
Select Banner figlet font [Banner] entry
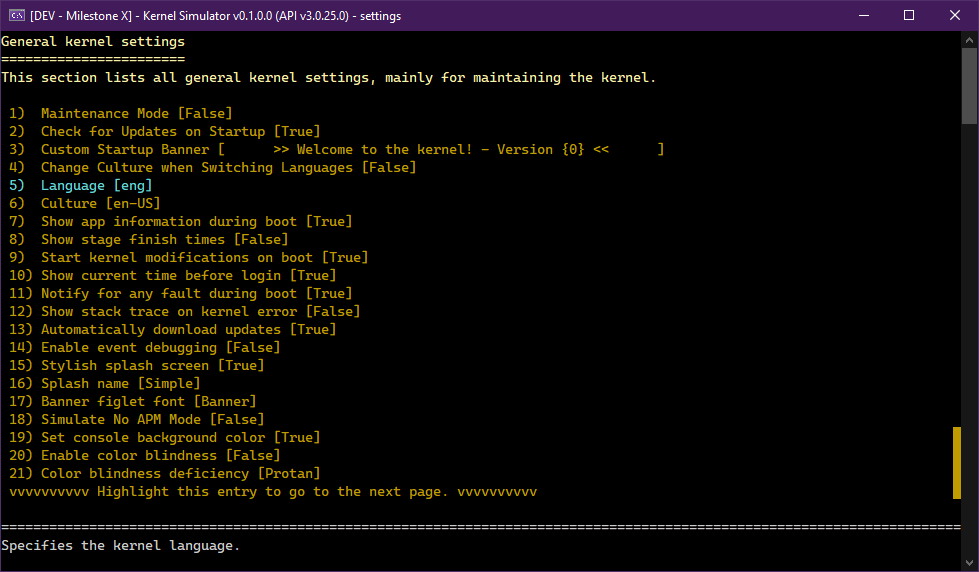[x=148, y=402]
